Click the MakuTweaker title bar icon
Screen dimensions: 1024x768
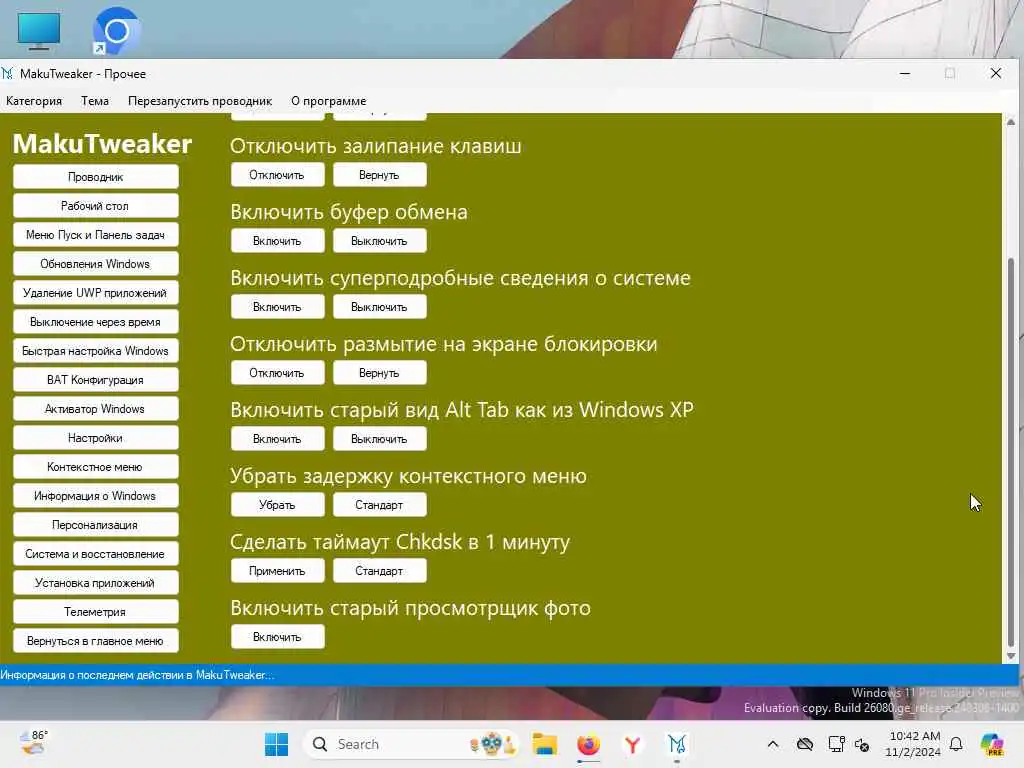click(x=8, y=74)
